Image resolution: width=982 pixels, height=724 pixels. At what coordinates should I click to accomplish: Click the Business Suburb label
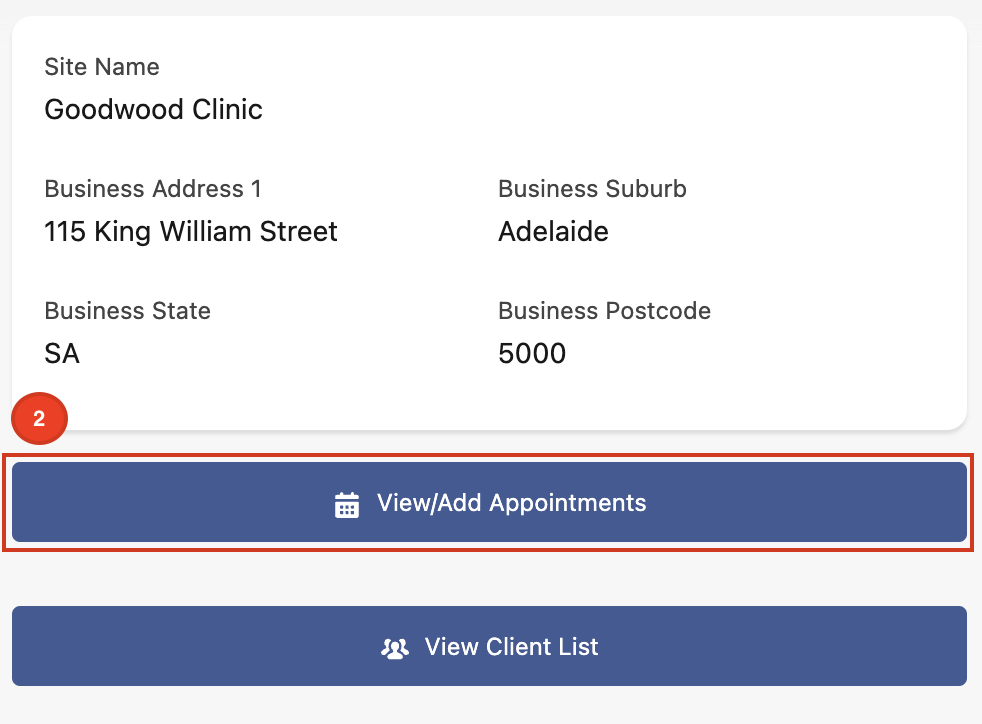click(592, 189)
